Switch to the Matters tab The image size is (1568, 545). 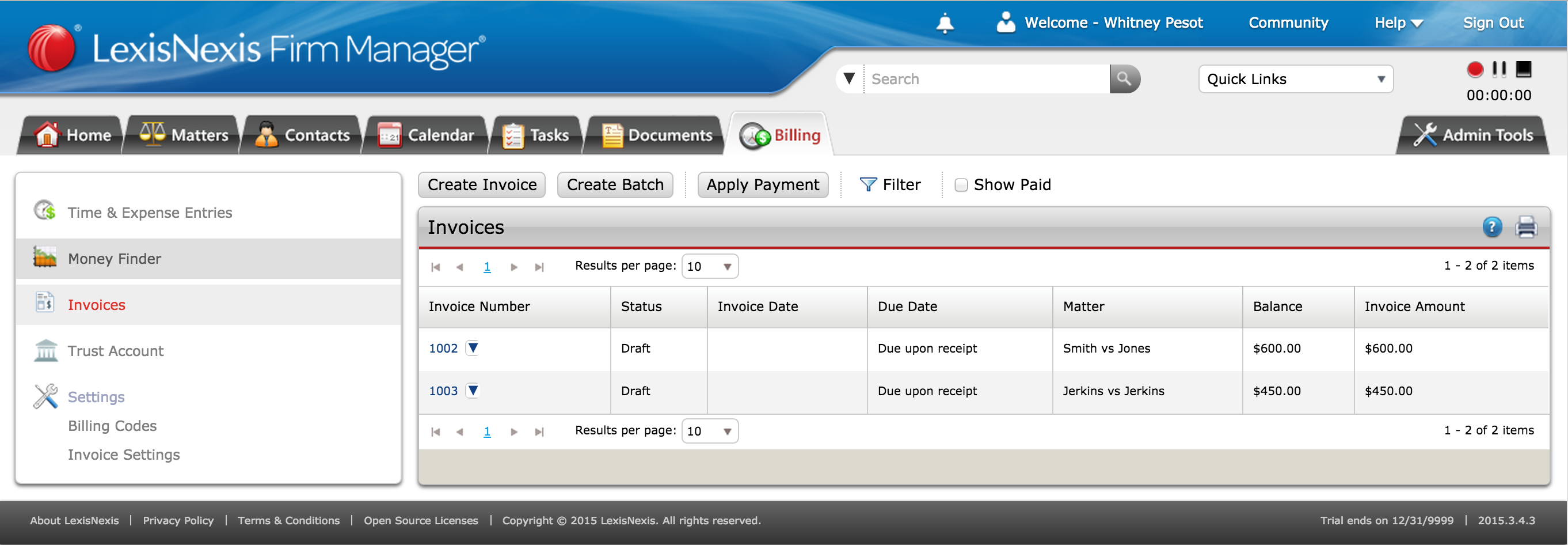[183, 135]
